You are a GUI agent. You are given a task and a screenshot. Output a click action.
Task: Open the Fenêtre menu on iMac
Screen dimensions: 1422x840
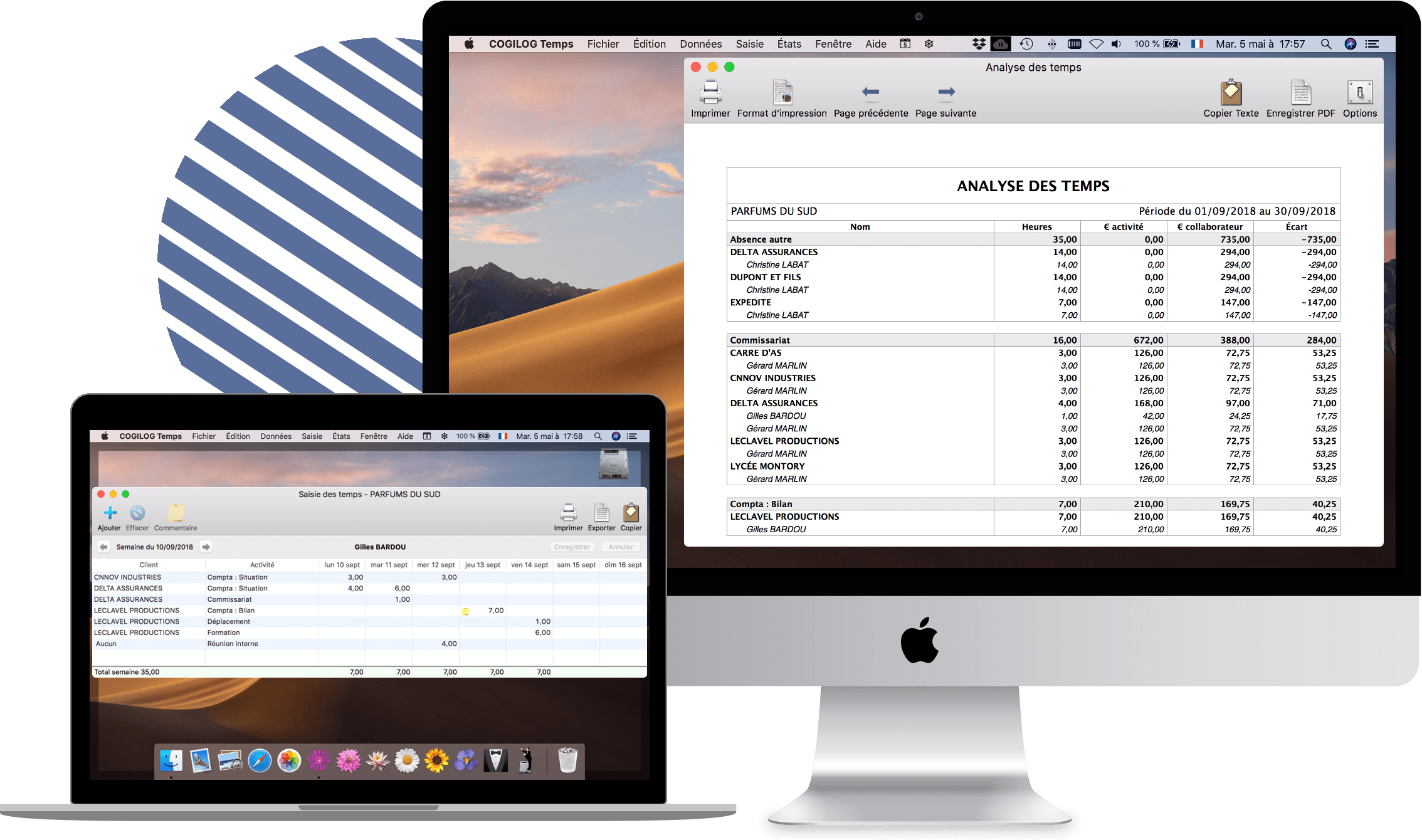click(x=833, y=44)
